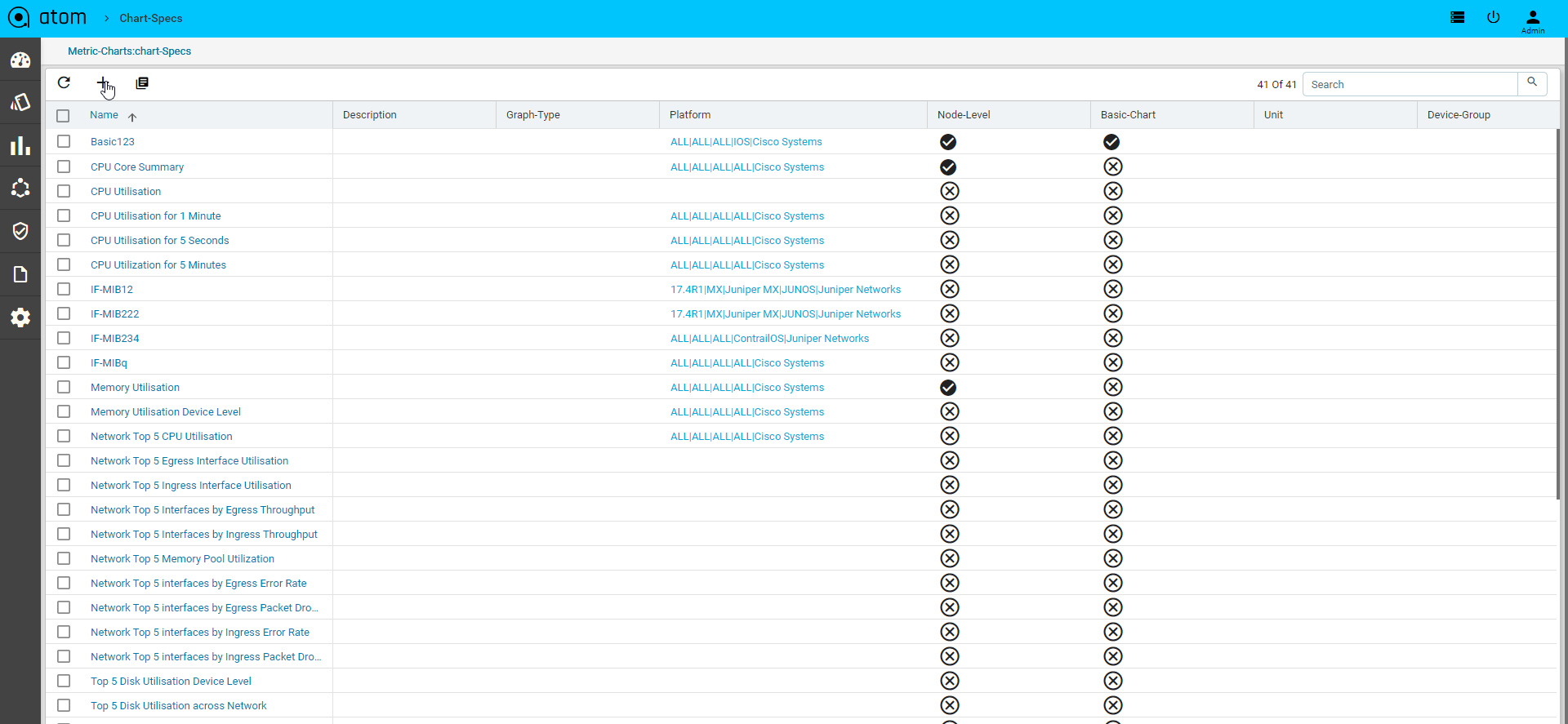Open Network Top 5 Interfaces by Ingress Throughput link

(x=204, y=534)
